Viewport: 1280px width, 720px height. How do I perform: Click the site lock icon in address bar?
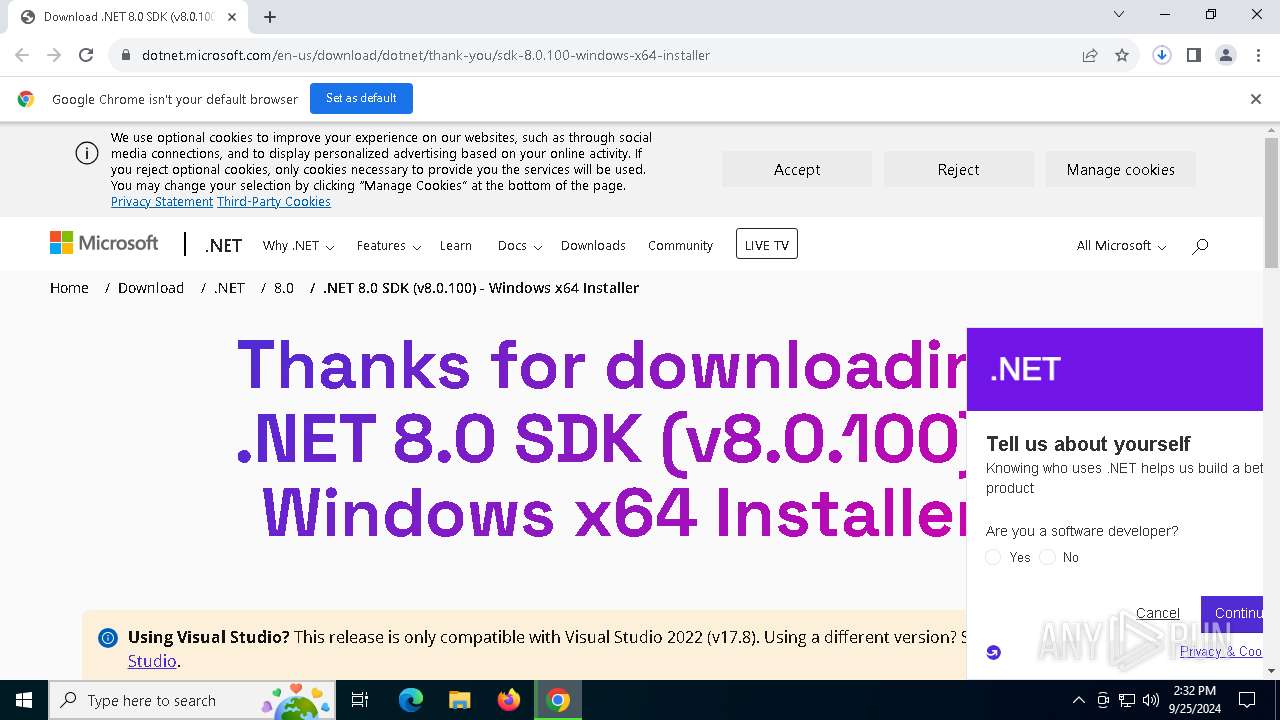point(126,55)
